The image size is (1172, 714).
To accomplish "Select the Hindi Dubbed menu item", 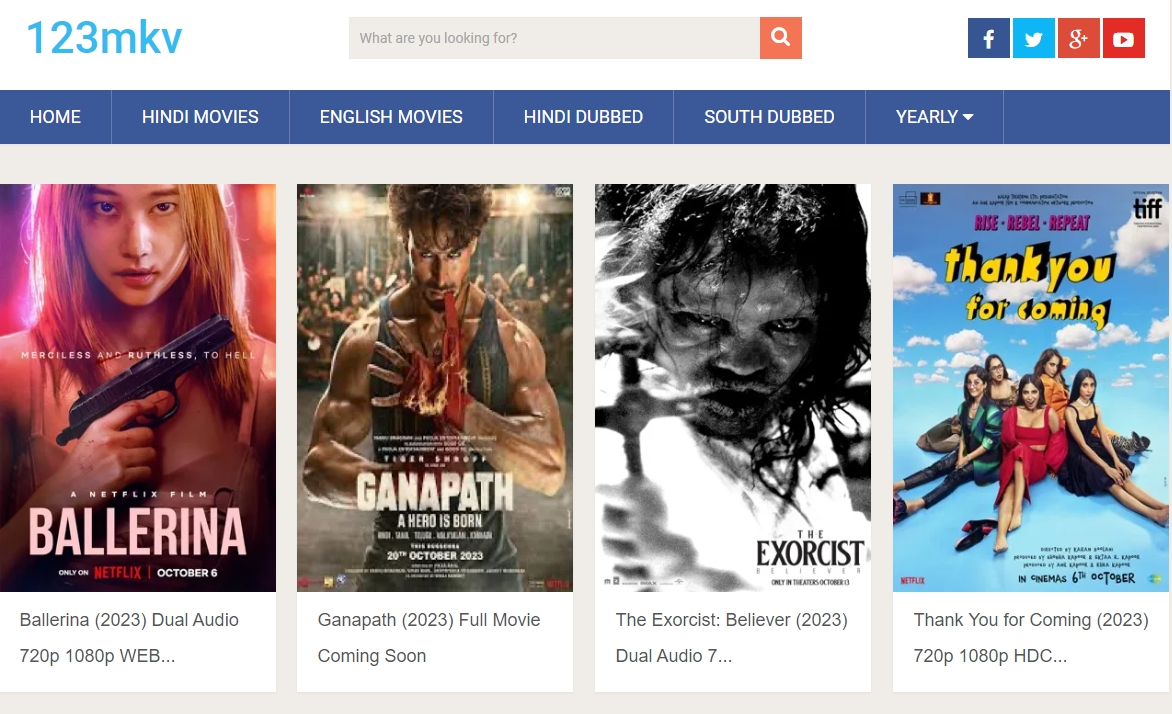I will click(583, 117).
